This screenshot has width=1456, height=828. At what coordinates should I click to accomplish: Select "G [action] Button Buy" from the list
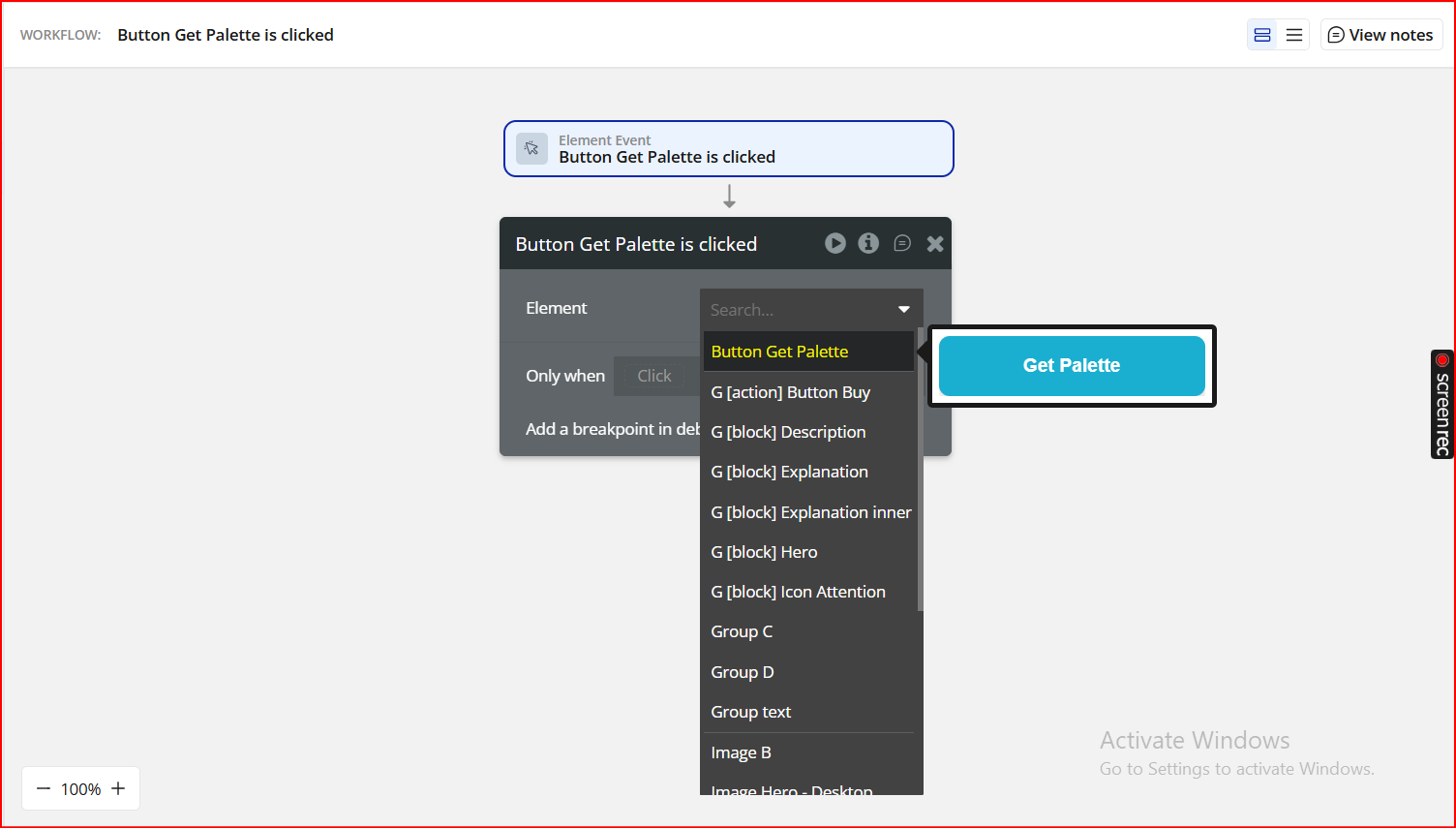[790, 392]
